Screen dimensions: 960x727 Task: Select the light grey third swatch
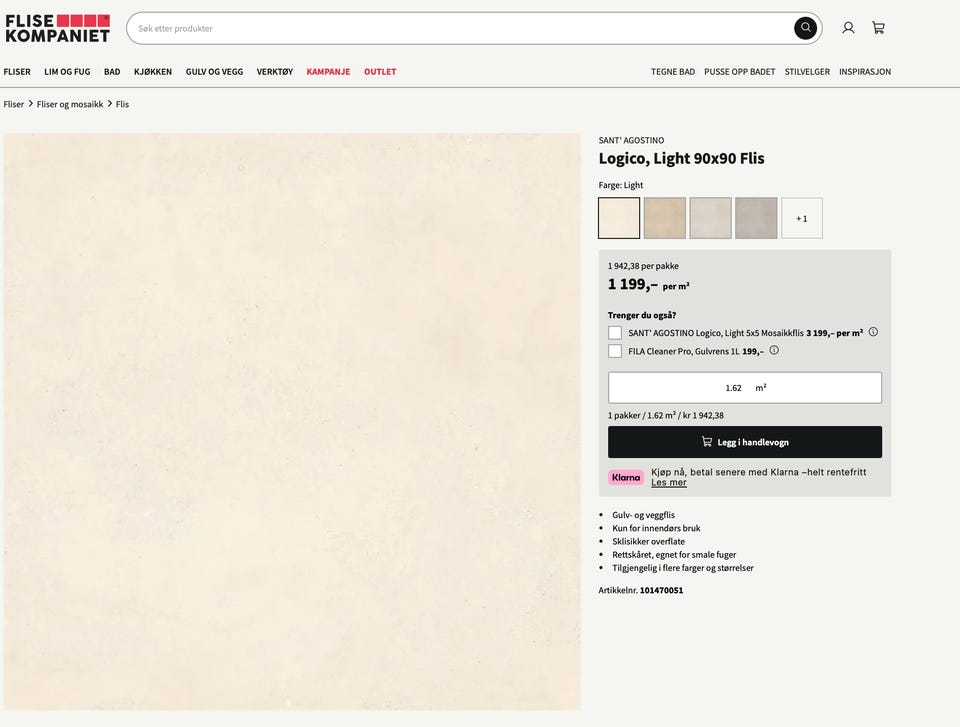click(x=710, y=218)
